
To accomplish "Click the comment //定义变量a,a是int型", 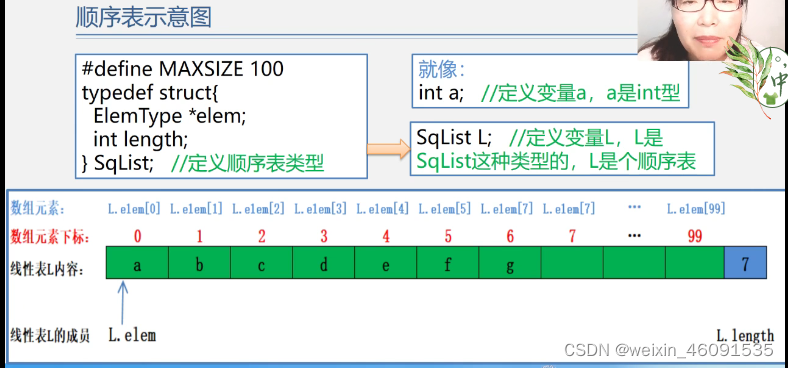I will point(580,94).
